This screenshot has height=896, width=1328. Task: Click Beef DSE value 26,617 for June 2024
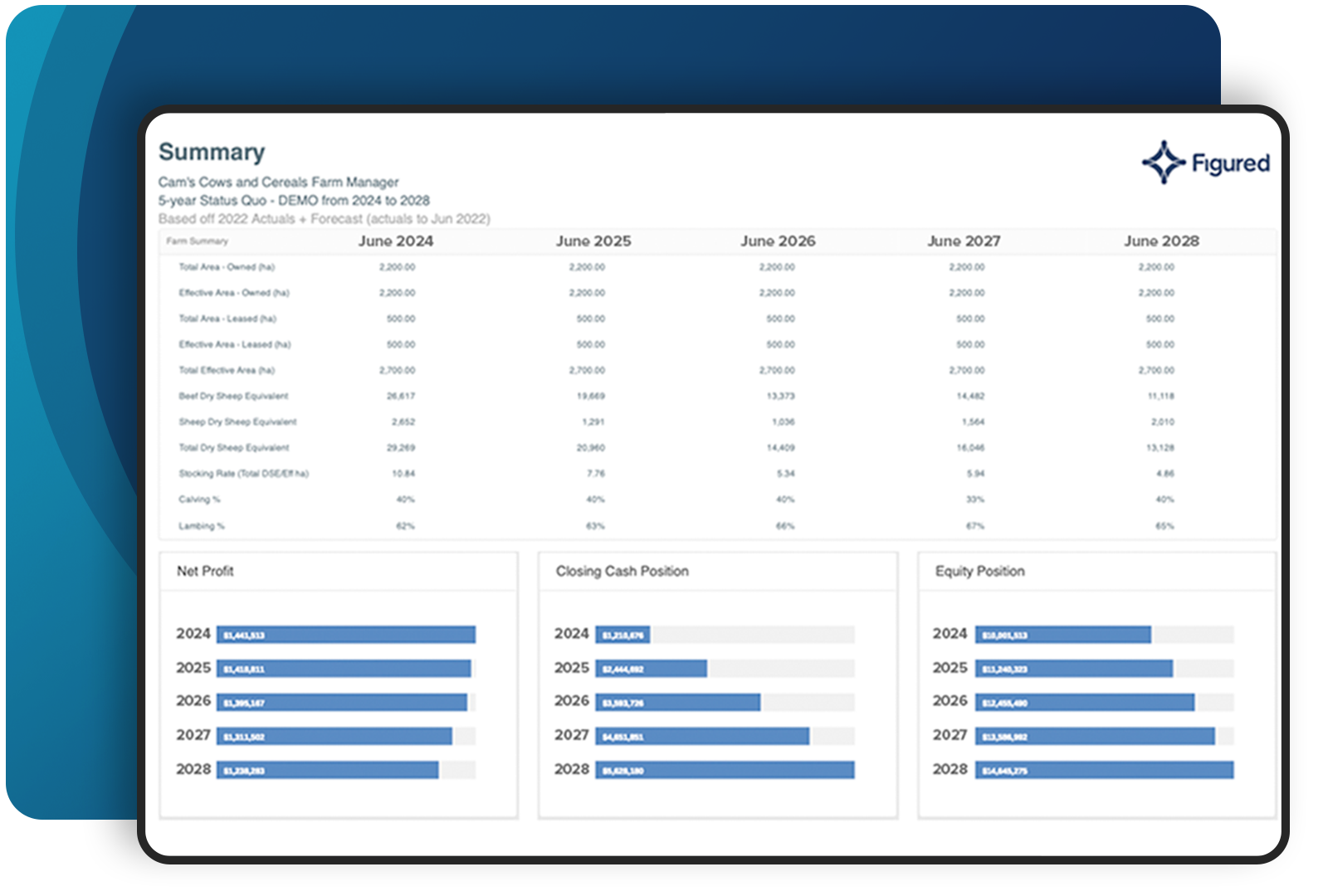pos(401,396)
